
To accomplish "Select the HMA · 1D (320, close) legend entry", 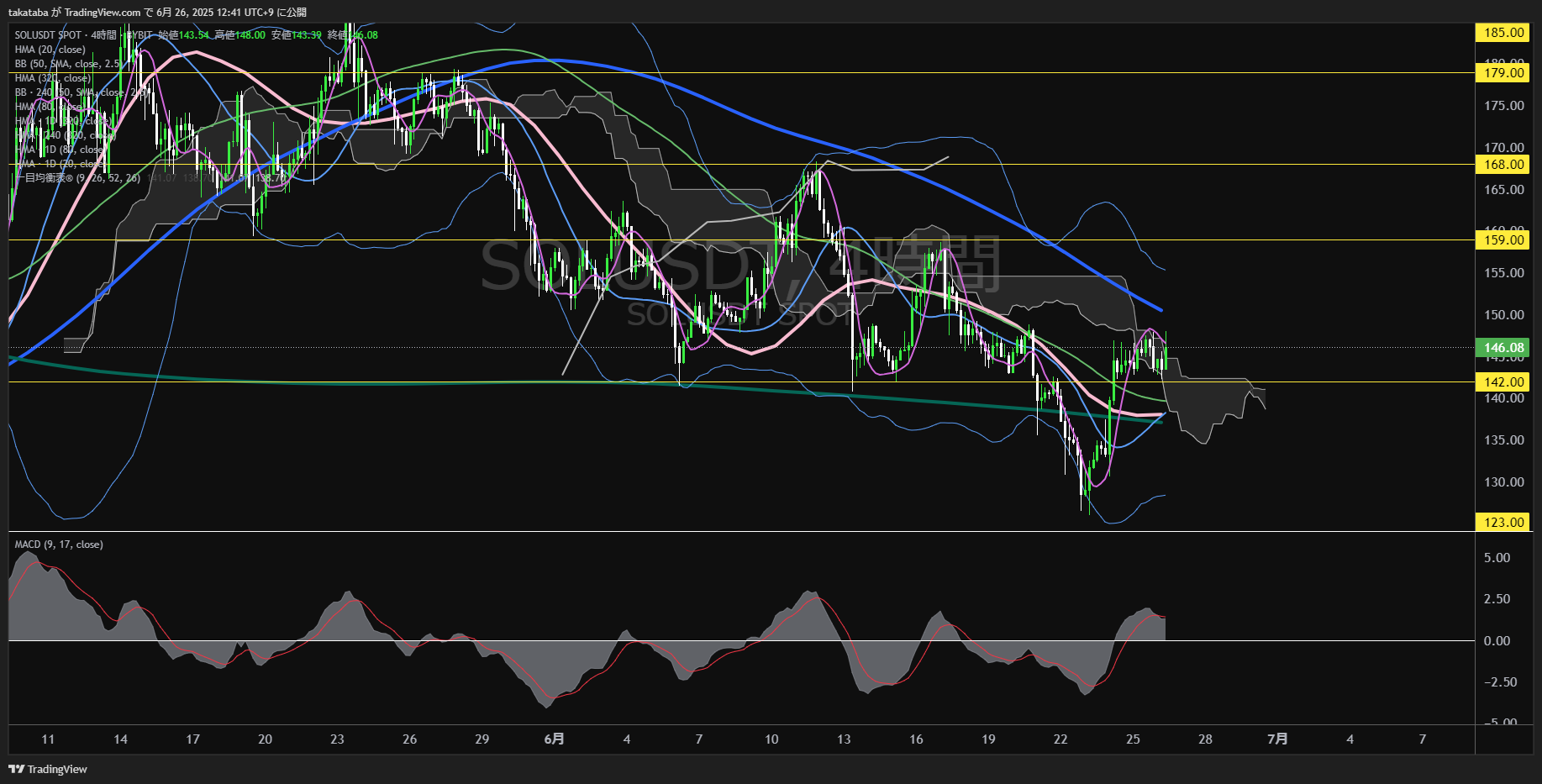I will point(62,121).
